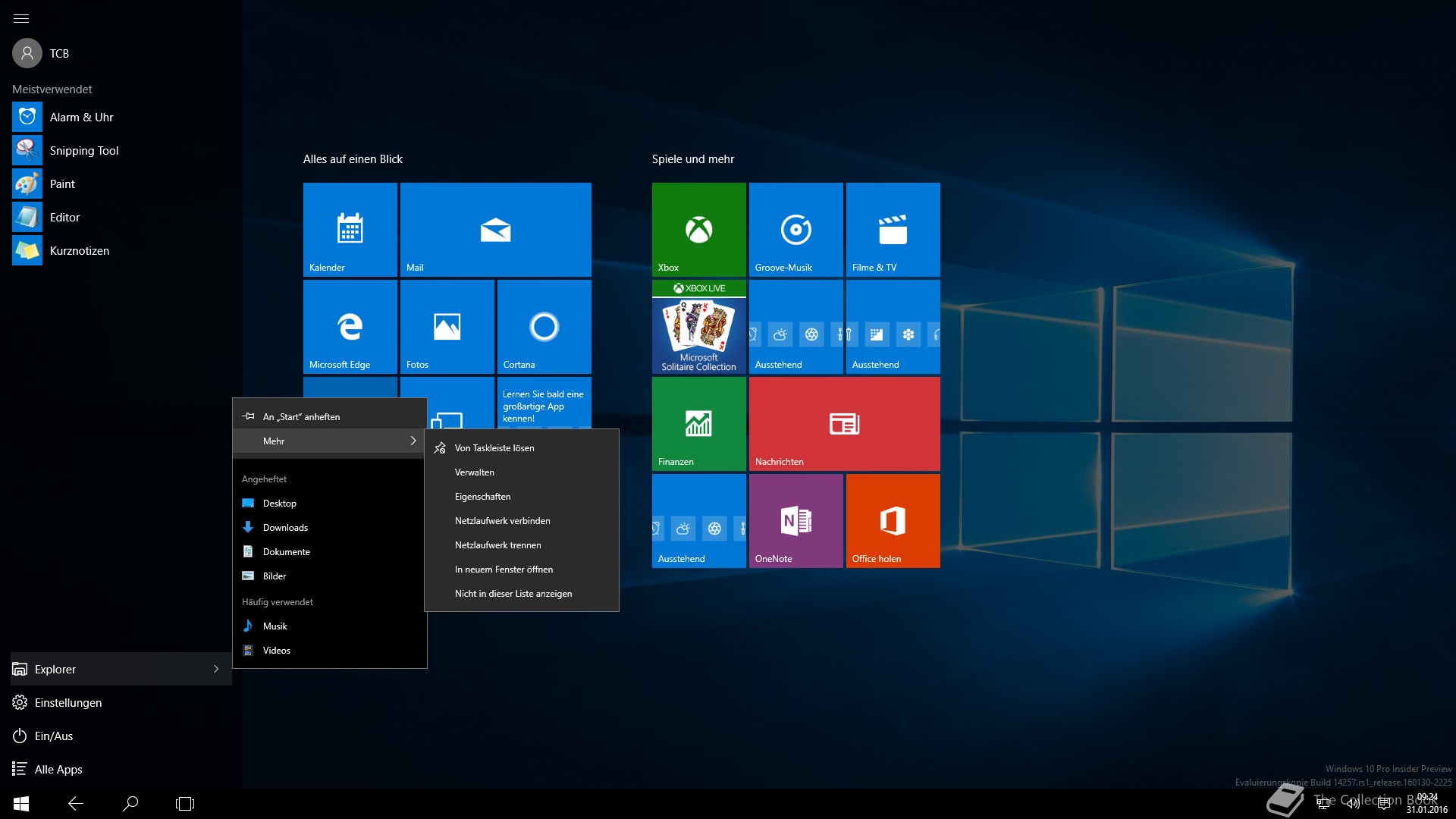Open Microsoft Solitaire Collection tile
The width and height of the screenshot is (1456, 819).
699,327
